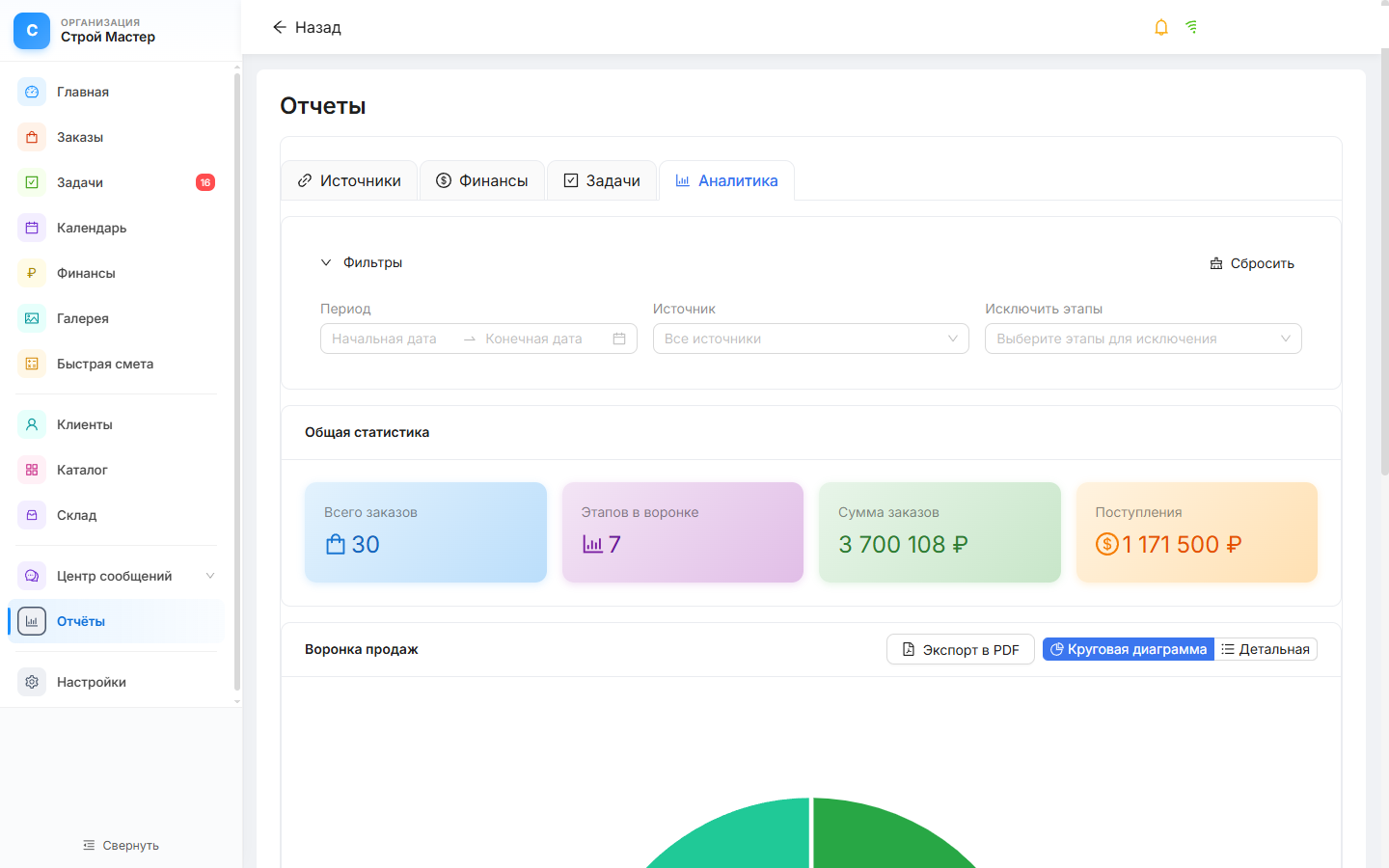Click the Отчёты chart icon in sidebar
Image resolution: width=1389 pixels, height=868 pixels.
32,621
